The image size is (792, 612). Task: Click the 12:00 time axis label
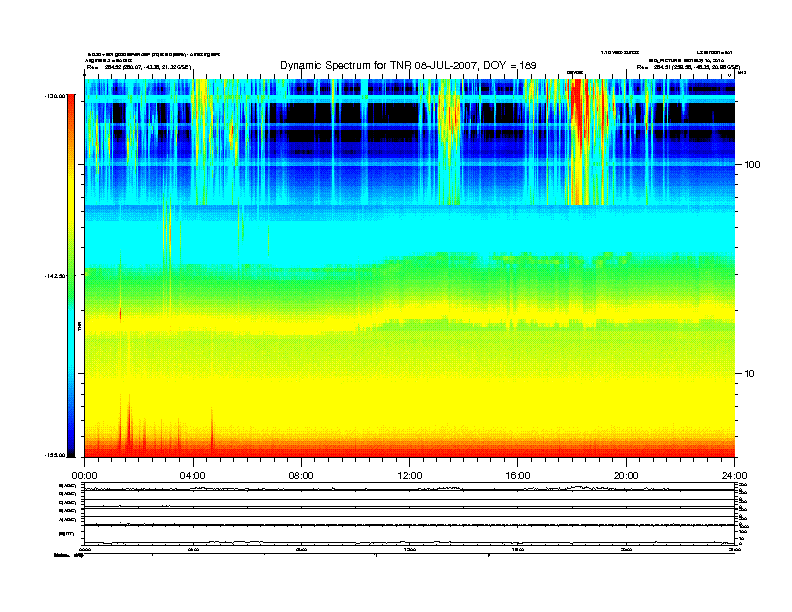(410, 476)
